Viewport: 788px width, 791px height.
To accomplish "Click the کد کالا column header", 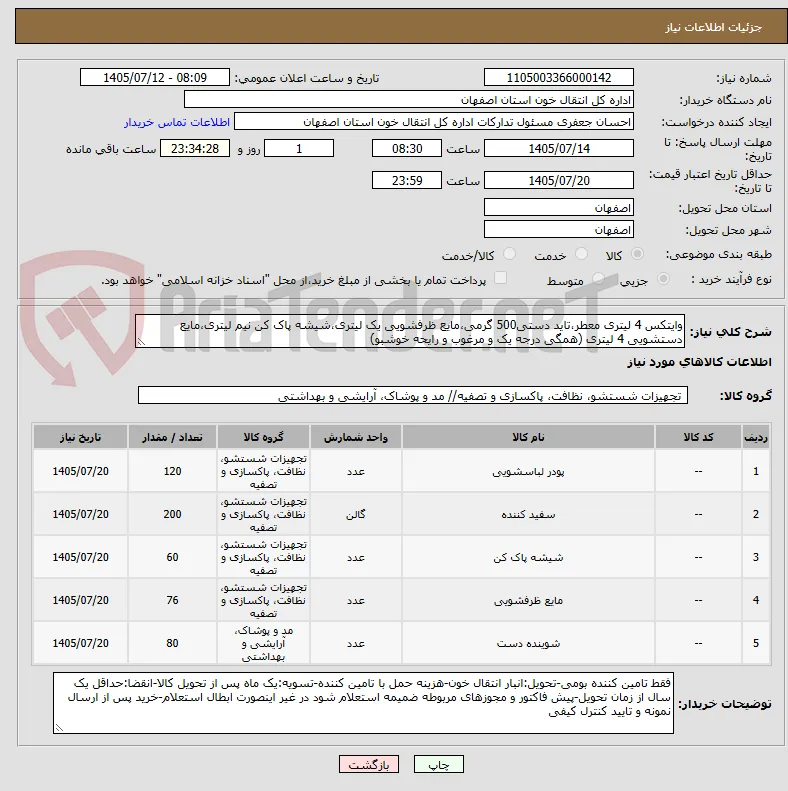I will (698, 437).
